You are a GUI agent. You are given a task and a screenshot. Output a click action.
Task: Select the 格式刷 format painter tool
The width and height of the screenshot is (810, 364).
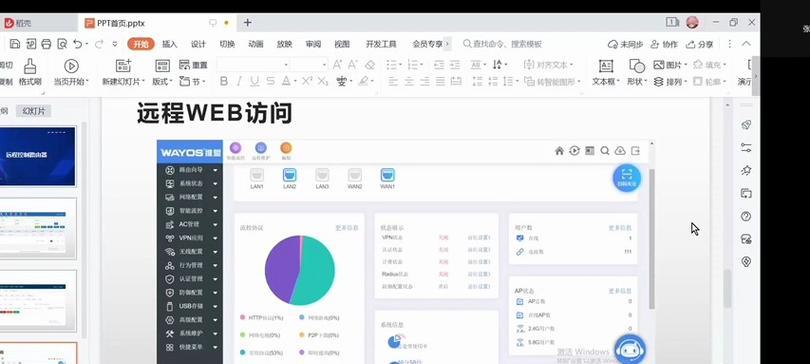[x=30, y=72]
